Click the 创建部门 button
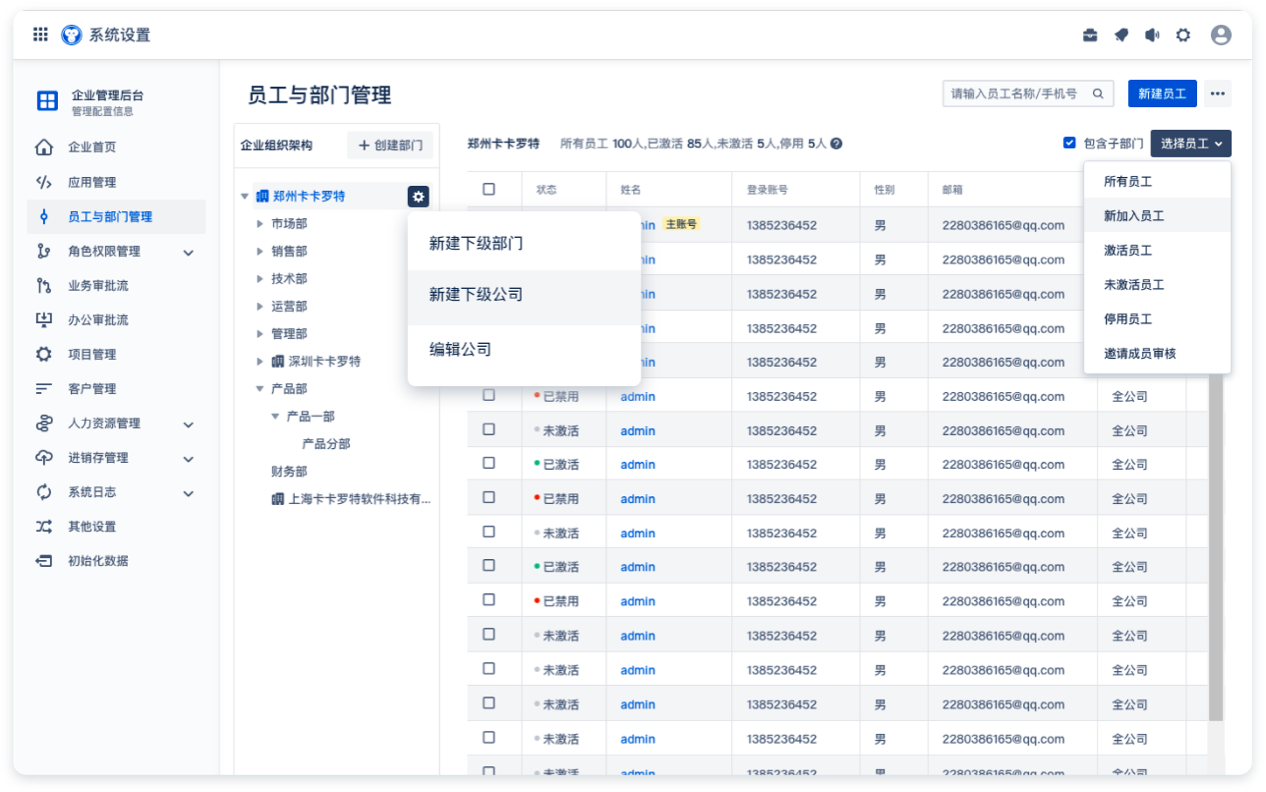Image resolution: width=1266 pixels, height=792 pixels. tap(390, 146)
